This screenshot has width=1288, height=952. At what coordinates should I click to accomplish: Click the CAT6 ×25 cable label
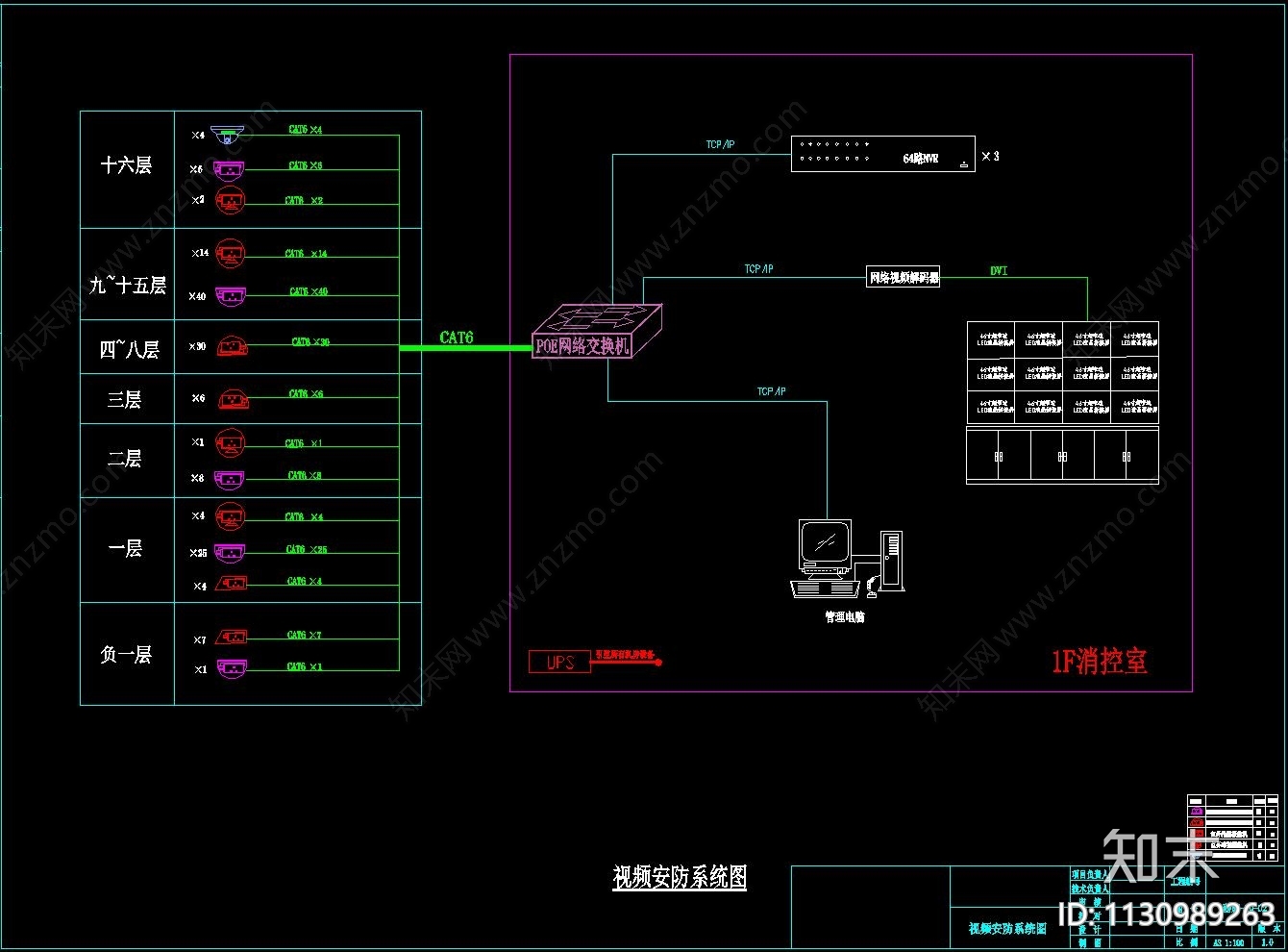point(307,549)
